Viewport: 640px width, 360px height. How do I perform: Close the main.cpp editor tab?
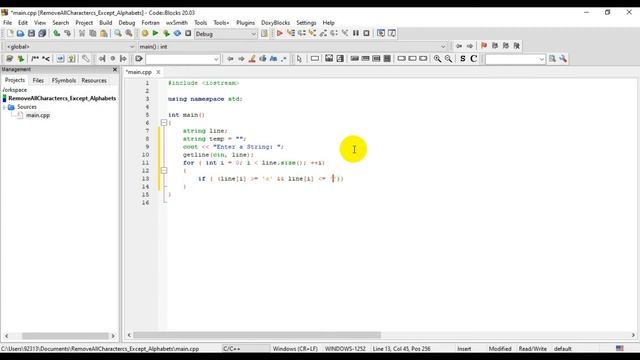(158, 72)
